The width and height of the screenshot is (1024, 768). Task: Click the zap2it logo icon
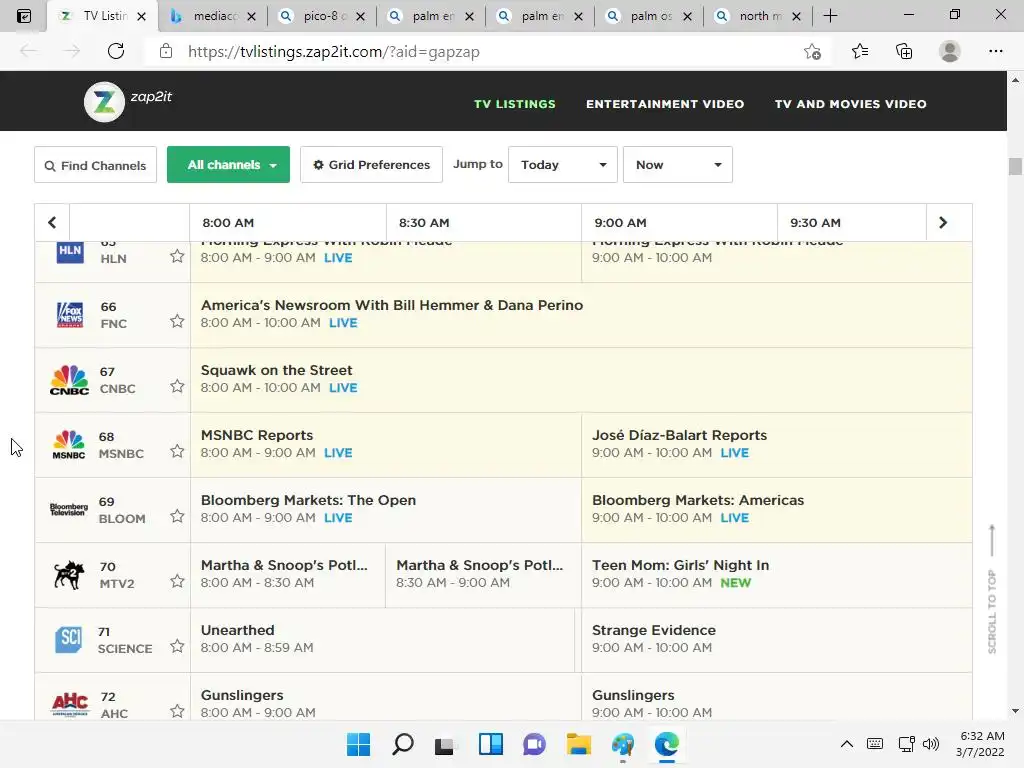(x=104, y=102)
